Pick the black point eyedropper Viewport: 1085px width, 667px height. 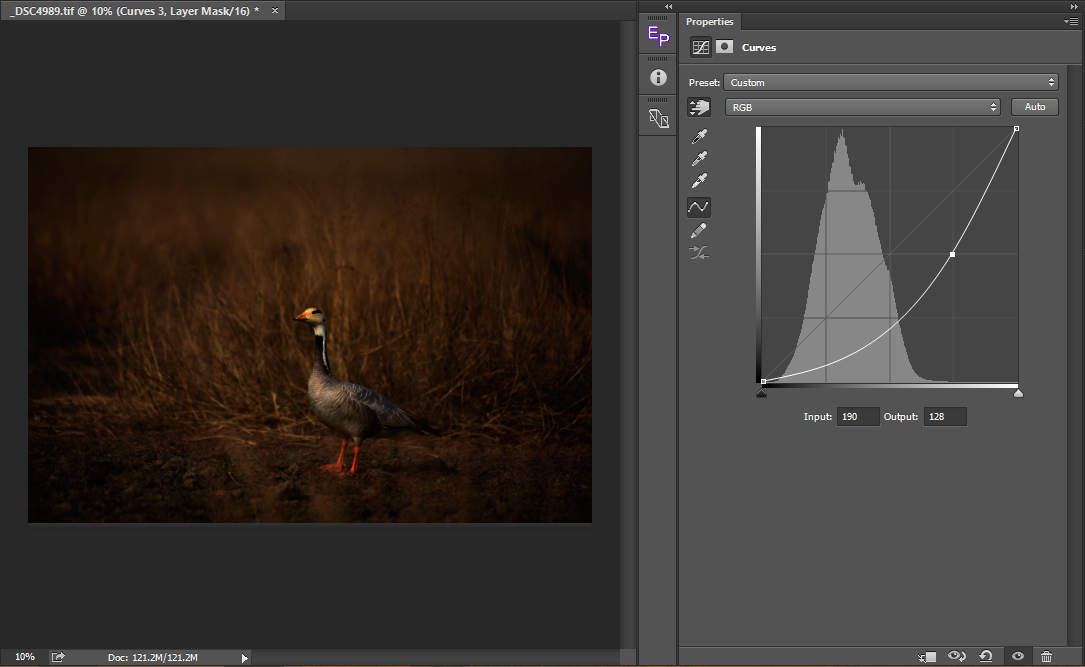coord(700,136)
